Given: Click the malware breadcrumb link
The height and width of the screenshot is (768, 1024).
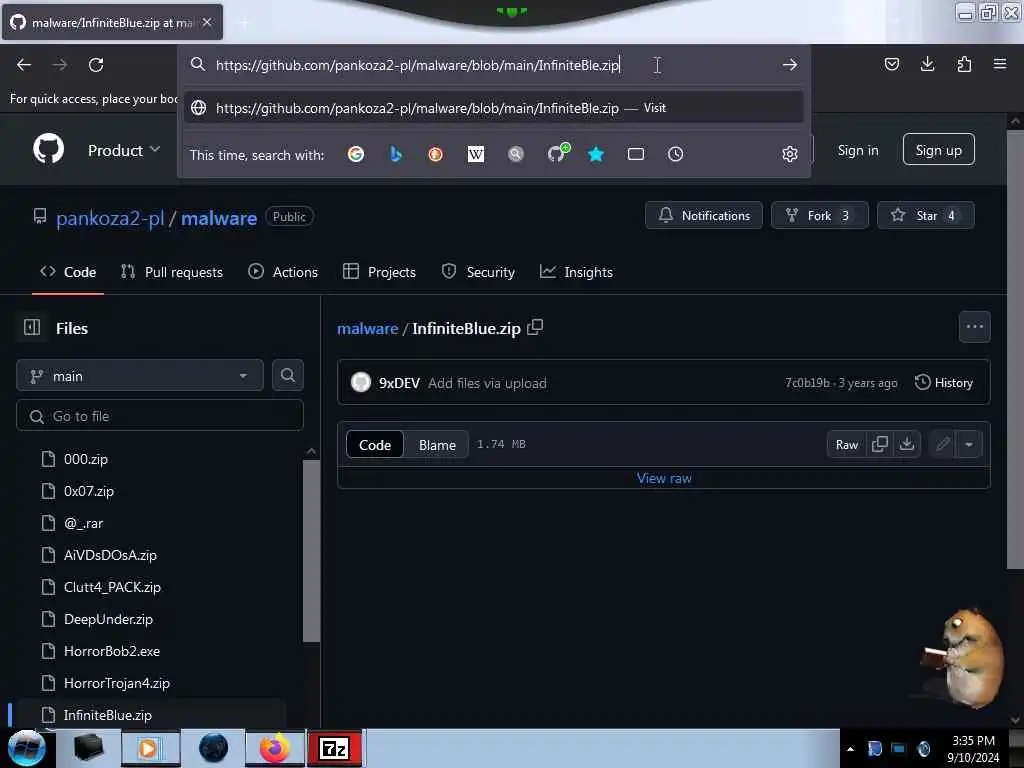Looking at the screenshot, I should 367,328.
